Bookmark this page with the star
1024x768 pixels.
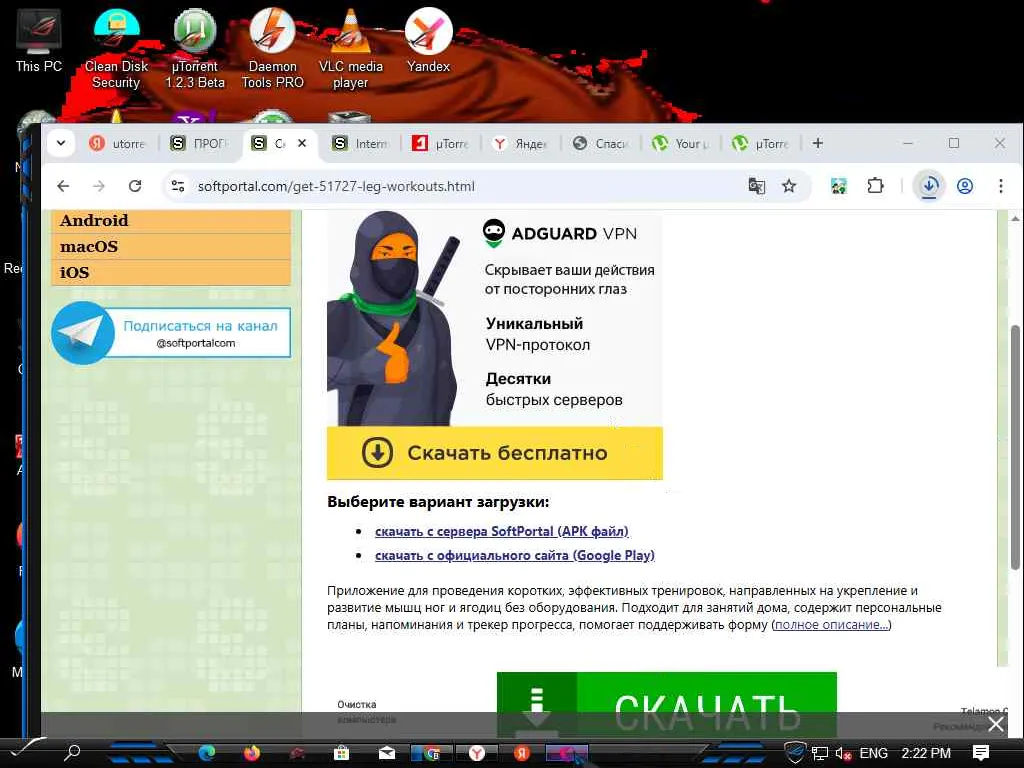point(789,186)
